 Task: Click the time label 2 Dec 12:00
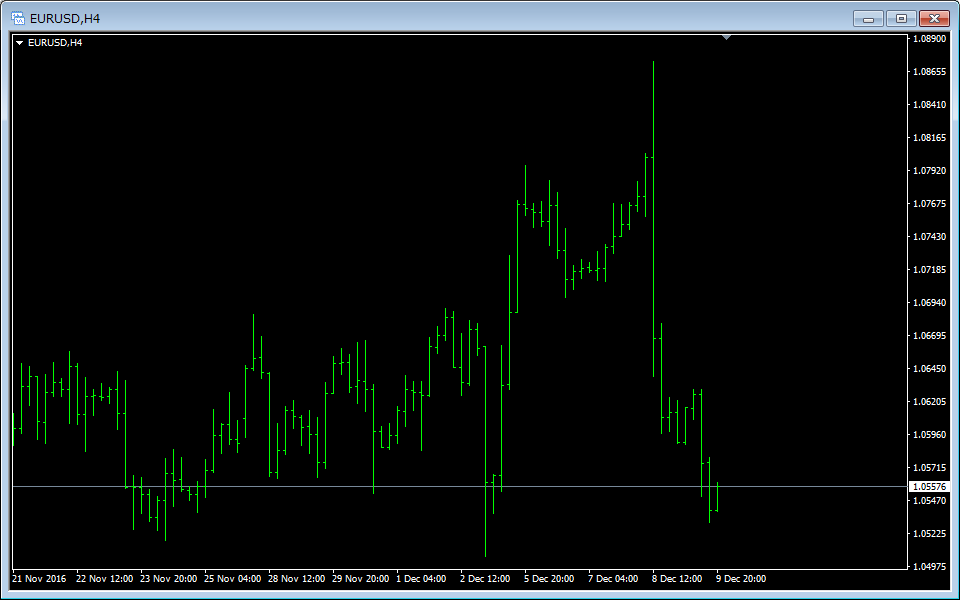[485, 579]
